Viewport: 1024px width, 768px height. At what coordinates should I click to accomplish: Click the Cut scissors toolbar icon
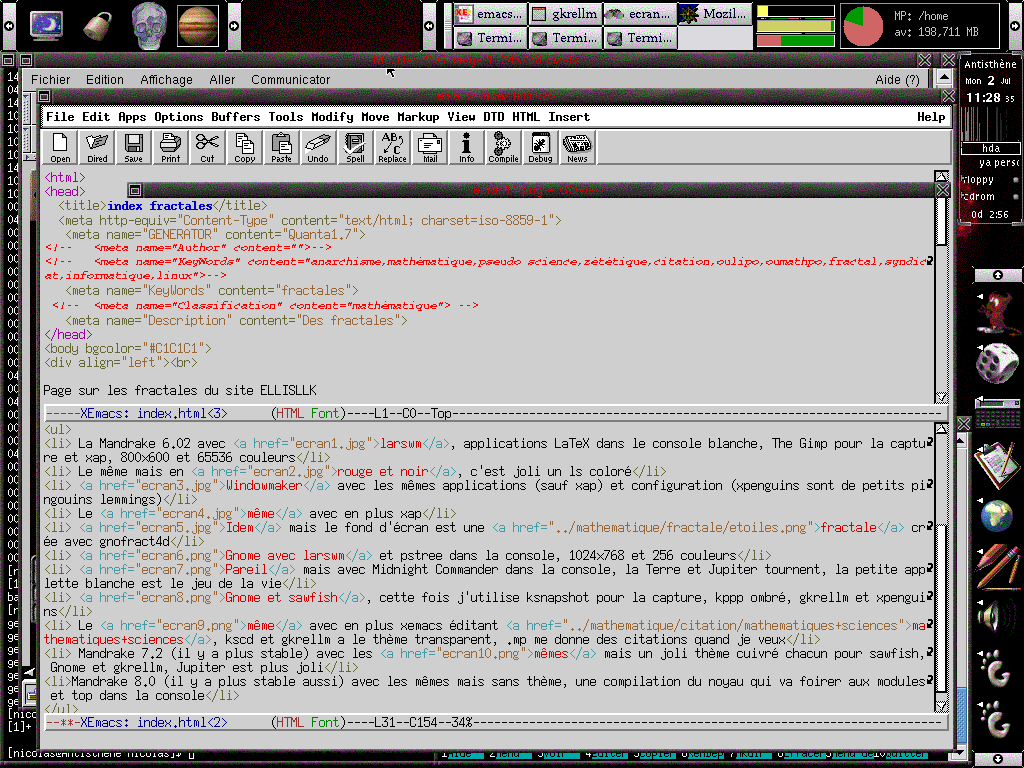[x=207, y=147]
